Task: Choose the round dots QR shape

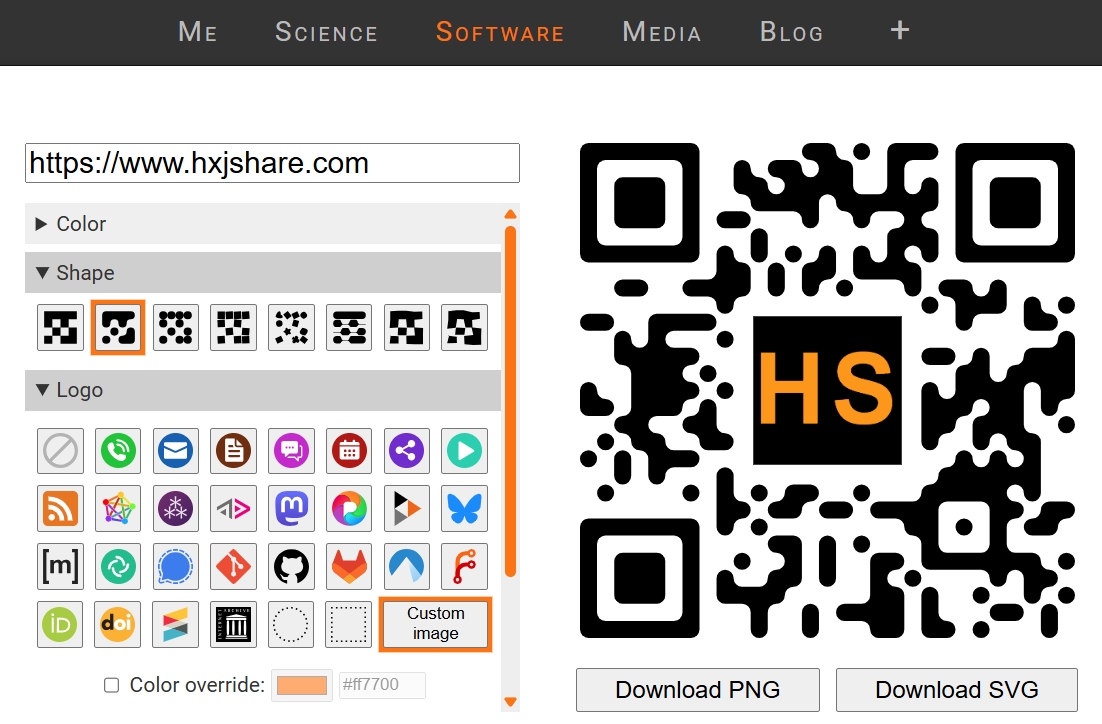Action: click(x=176, y=328)
